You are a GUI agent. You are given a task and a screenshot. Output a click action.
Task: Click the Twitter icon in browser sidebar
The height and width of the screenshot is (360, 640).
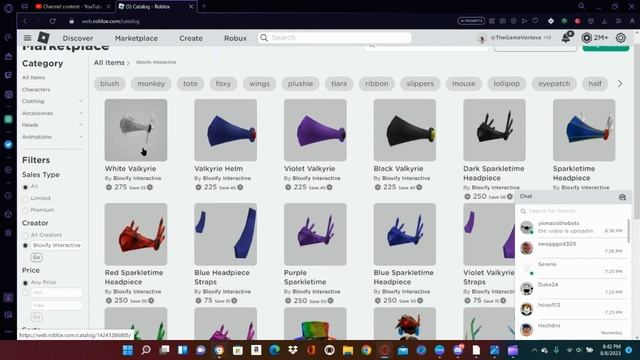point(8,144)
